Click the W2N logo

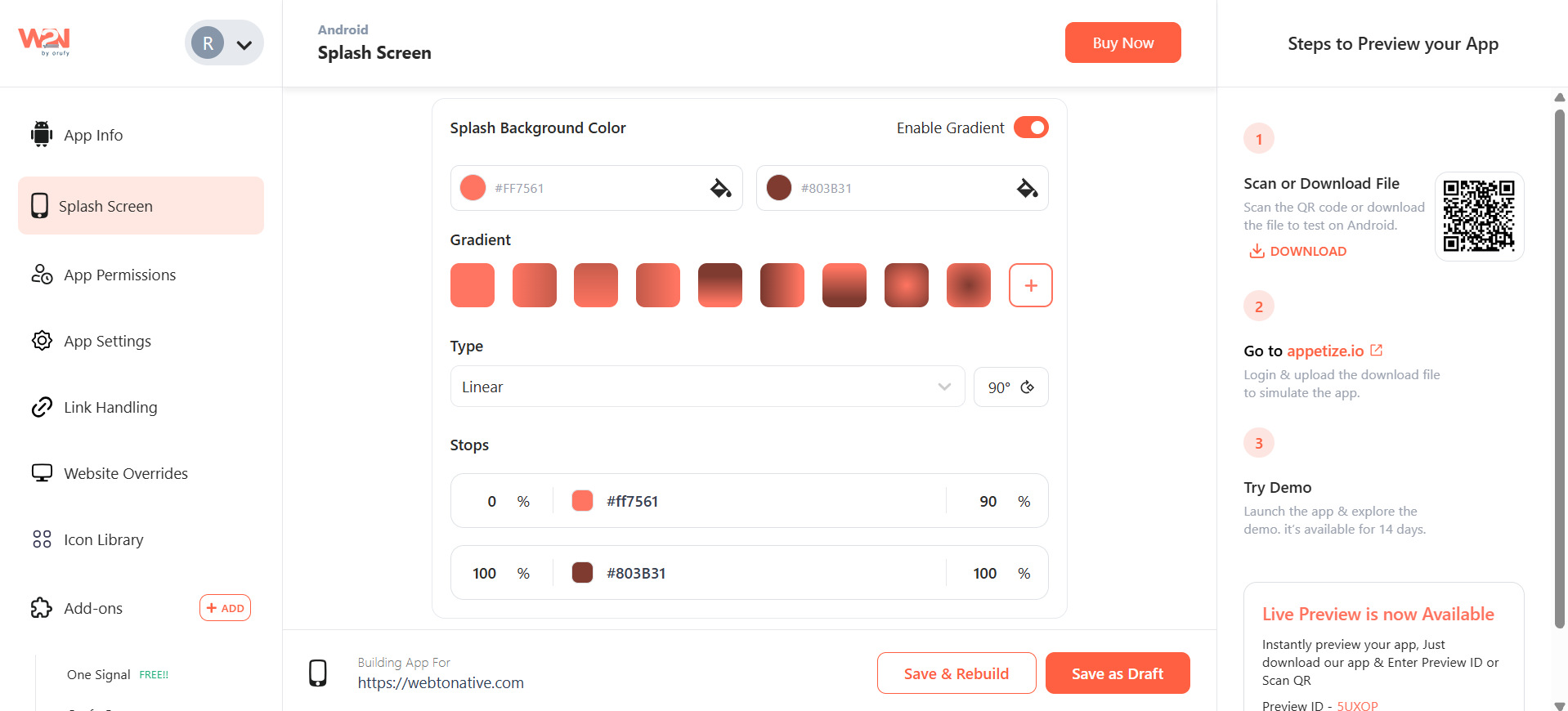(44, 41)
